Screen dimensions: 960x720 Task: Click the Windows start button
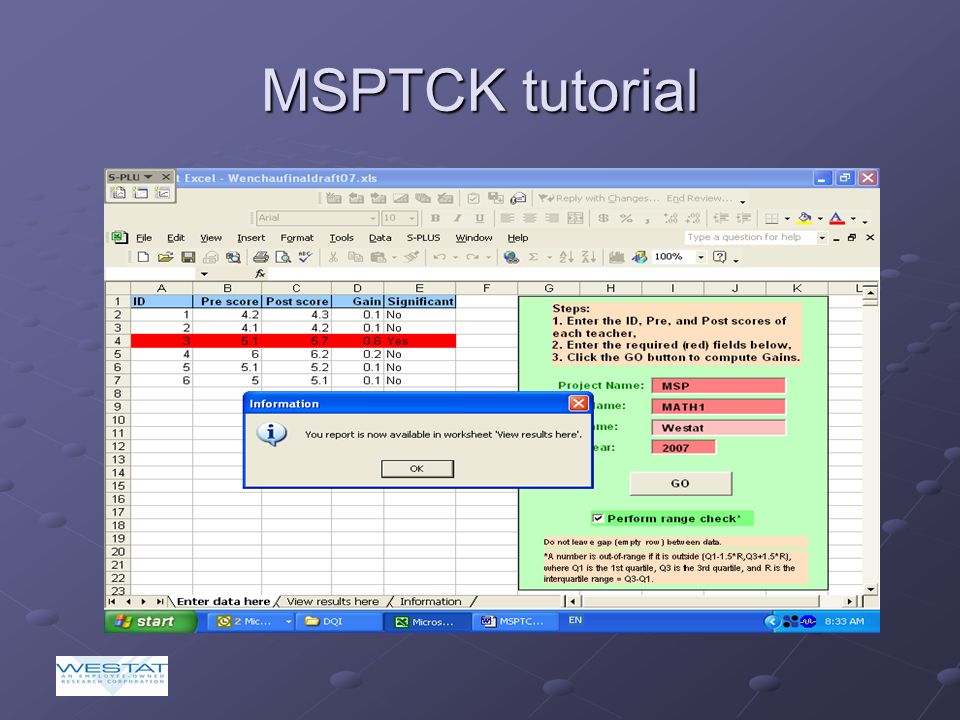[x=151, y=621]
